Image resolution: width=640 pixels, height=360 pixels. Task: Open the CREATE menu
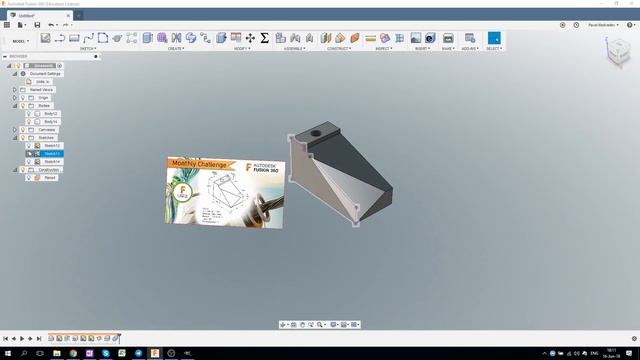[x=176, y=49]
